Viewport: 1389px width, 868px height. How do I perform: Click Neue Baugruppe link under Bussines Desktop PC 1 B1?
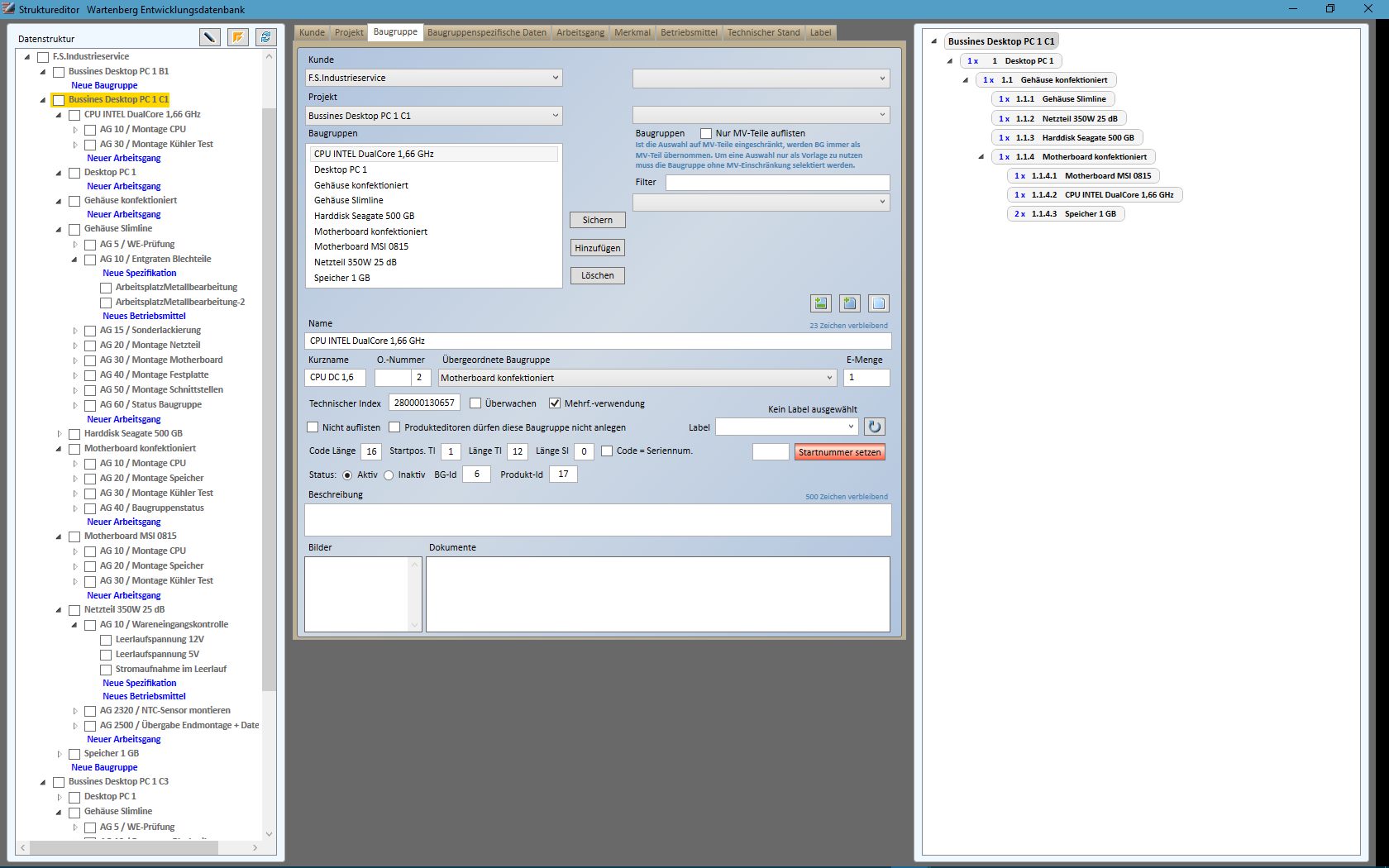click(x=104, y=86)
